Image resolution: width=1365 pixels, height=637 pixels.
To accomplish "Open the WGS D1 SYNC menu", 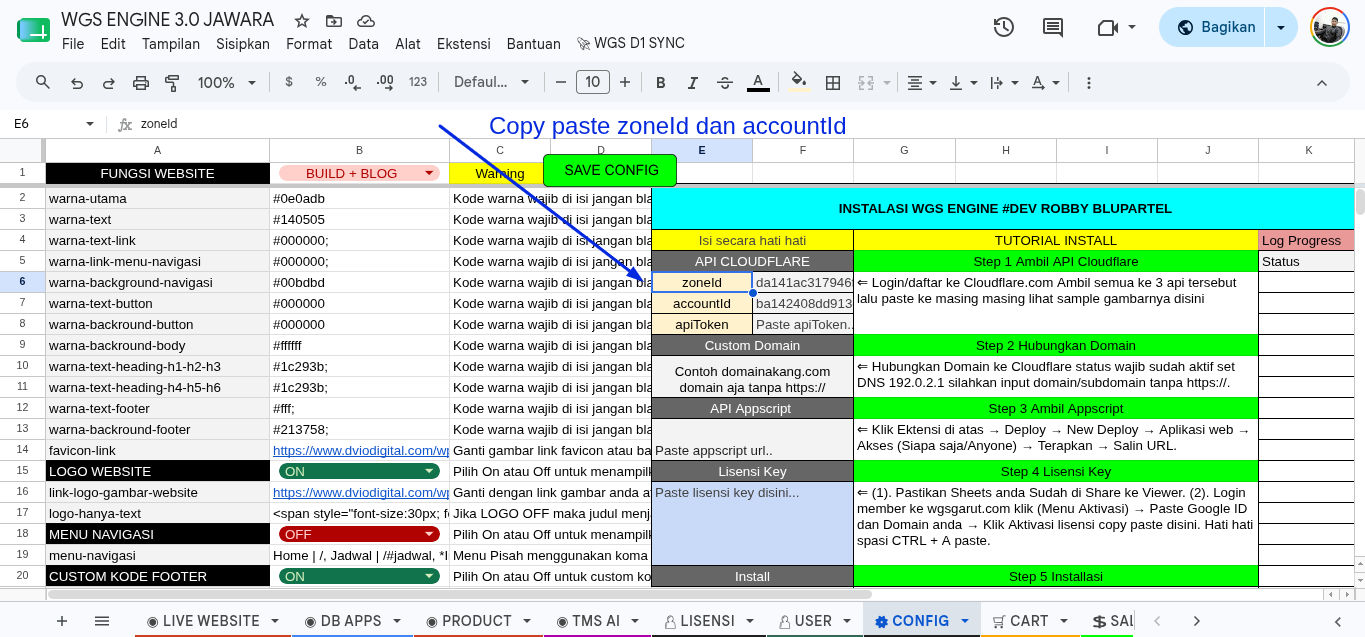I will coord(631,44).
